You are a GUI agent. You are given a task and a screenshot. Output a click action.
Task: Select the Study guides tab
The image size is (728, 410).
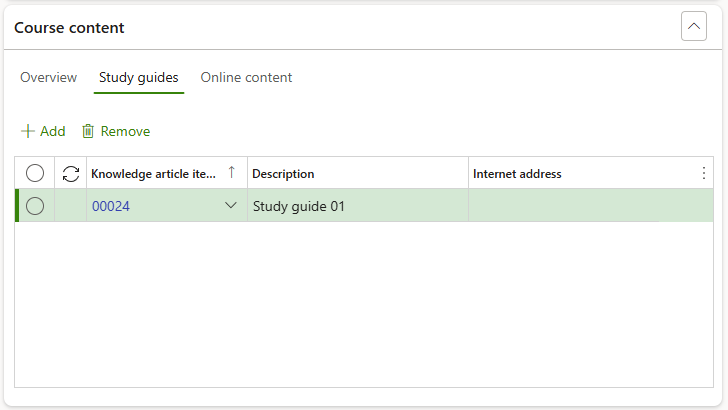139,77
